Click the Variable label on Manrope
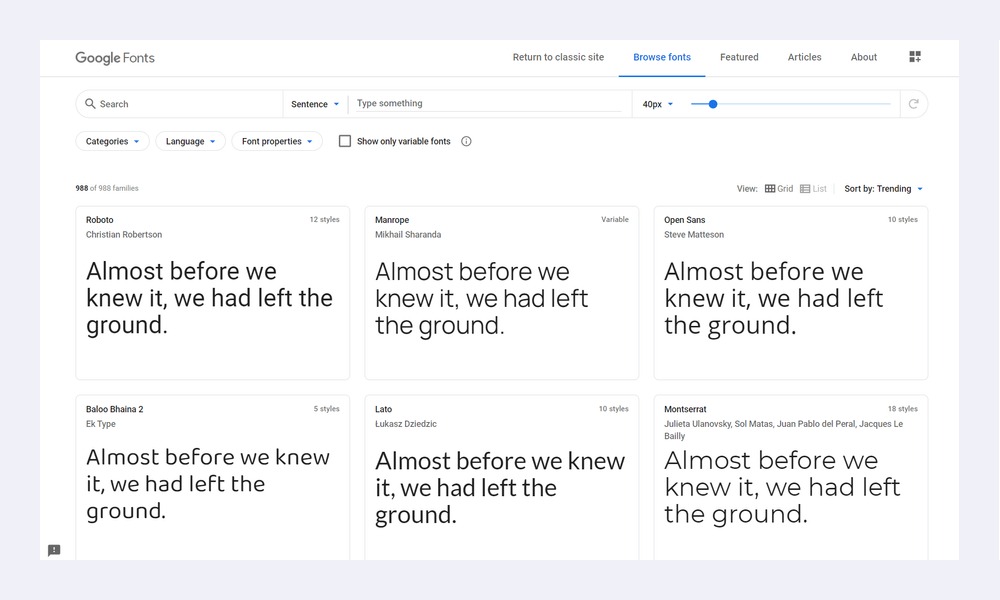The image size is (1000, 600). click(615, 219)
